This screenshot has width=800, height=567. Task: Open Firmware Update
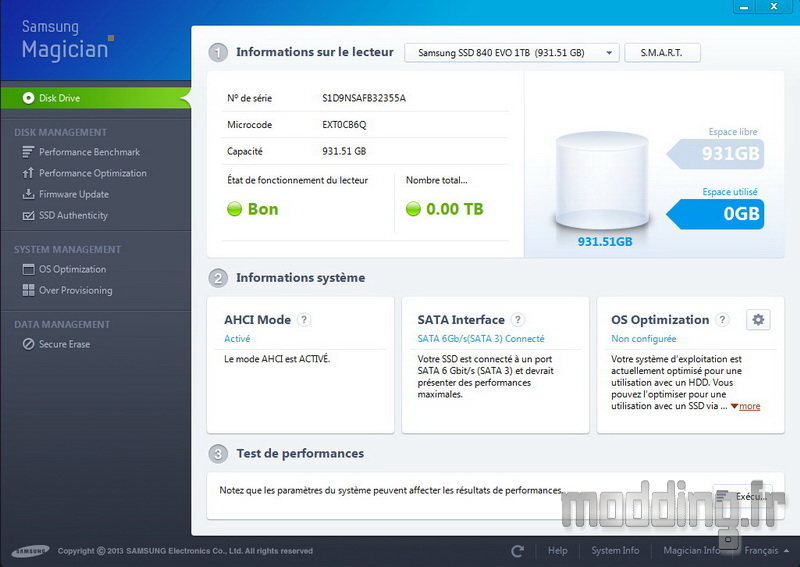(x=73, y=194)
